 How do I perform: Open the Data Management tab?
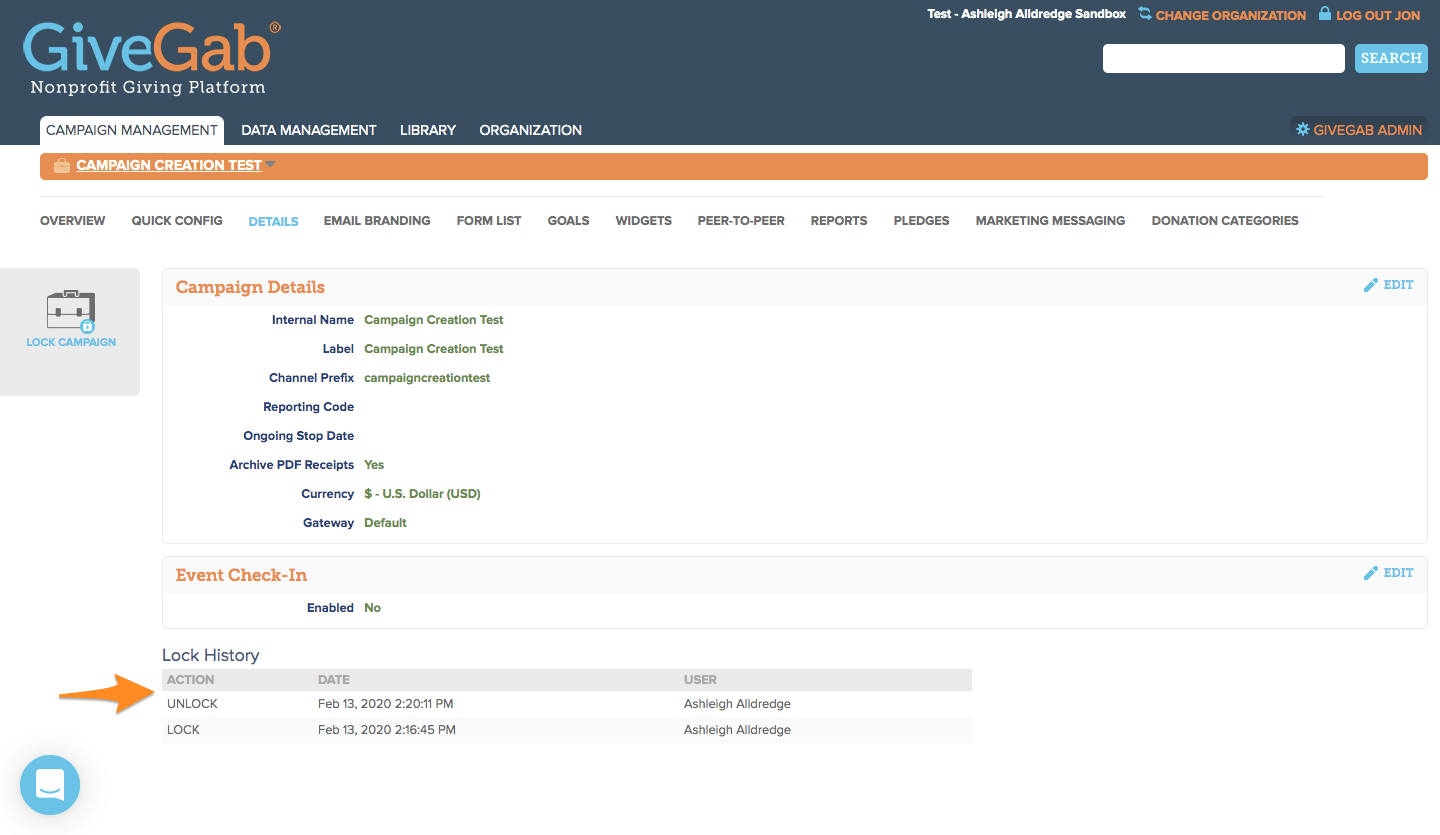coord(309,130)
